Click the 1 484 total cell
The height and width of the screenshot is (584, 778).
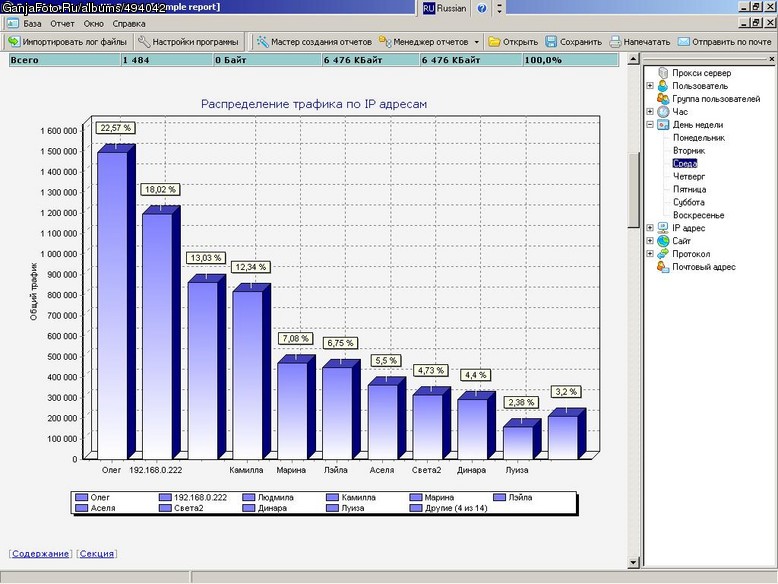tap(167, 60)
